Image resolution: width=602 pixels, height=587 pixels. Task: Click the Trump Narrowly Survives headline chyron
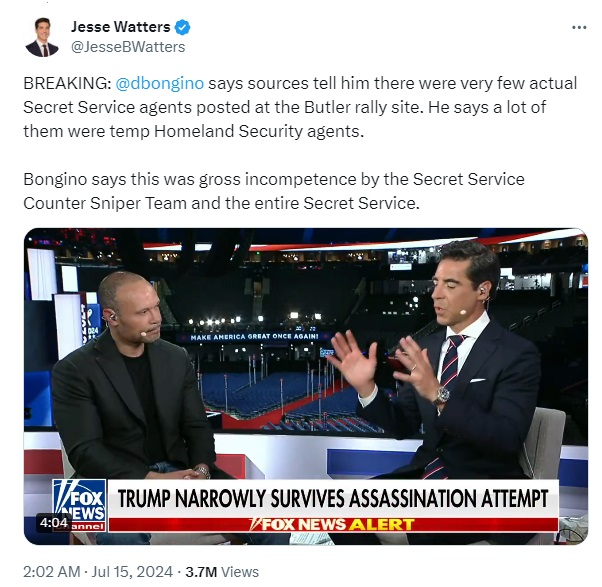pos(333,498)
